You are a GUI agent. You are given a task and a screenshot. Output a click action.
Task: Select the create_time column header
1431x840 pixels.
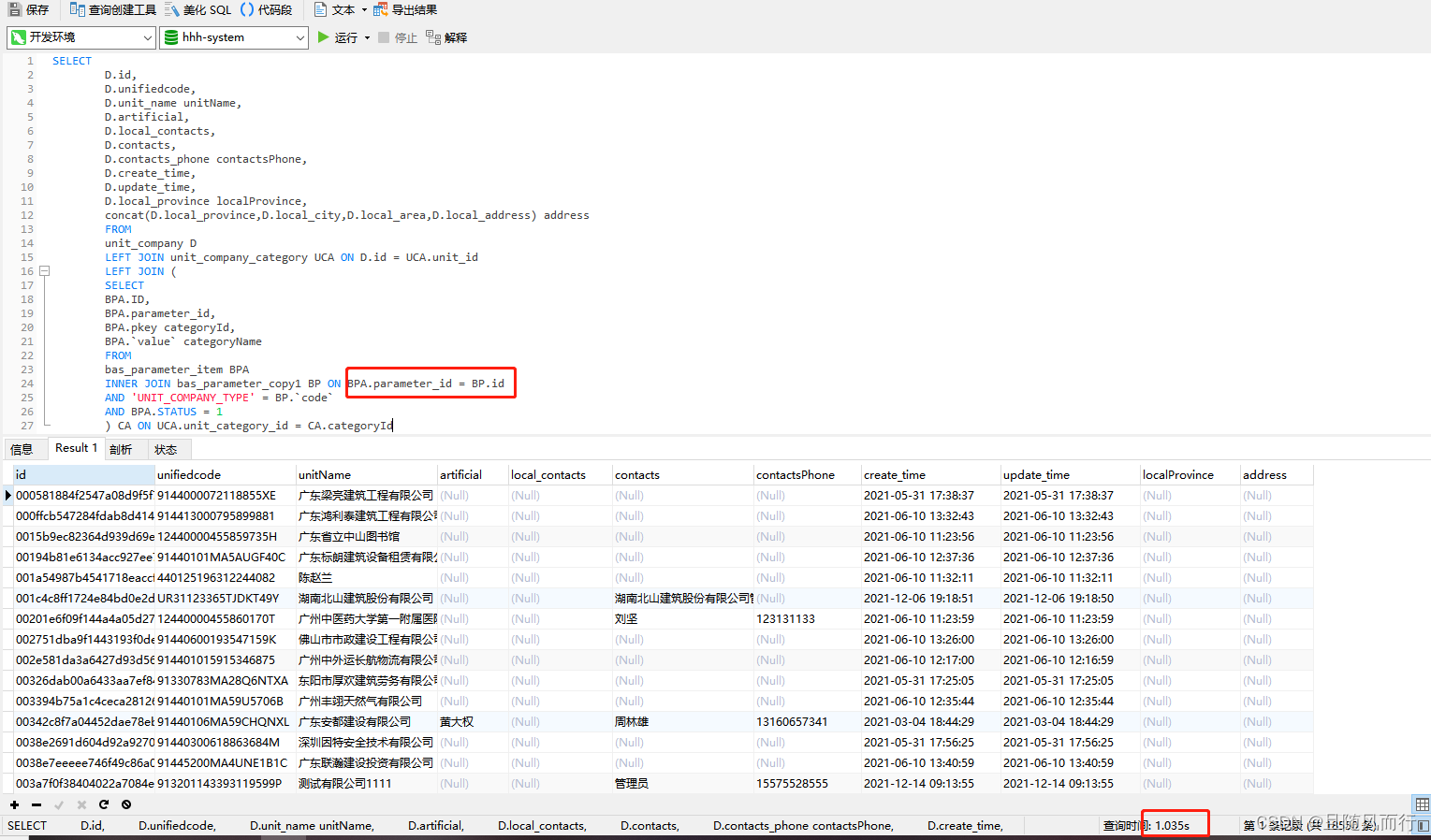[930, 474]
